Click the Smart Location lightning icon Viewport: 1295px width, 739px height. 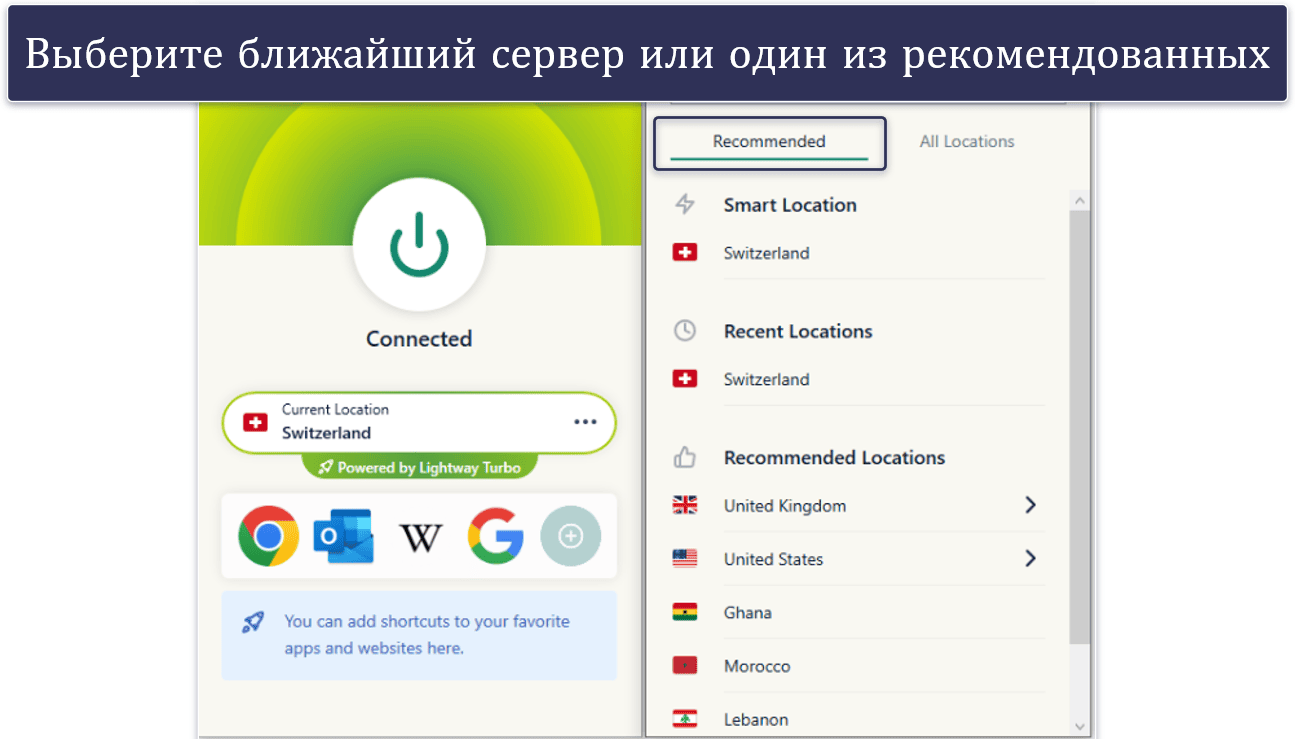point(685,204)
